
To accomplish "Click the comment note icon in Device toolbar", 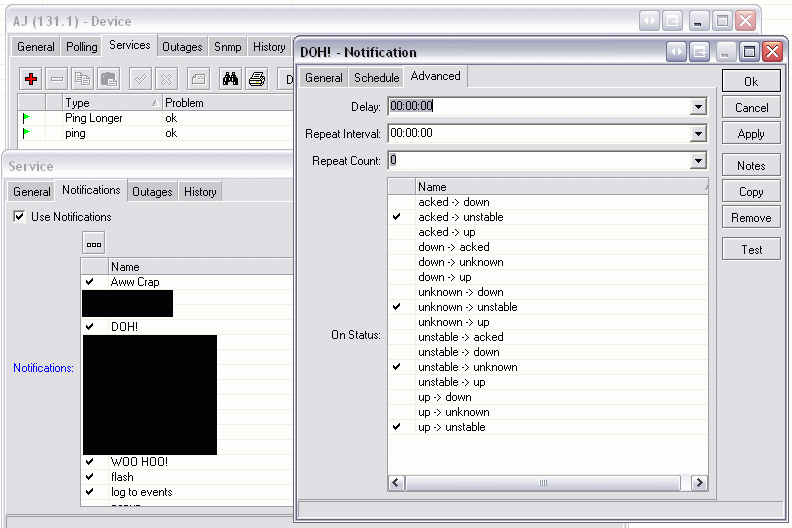I will coord(199,79).
